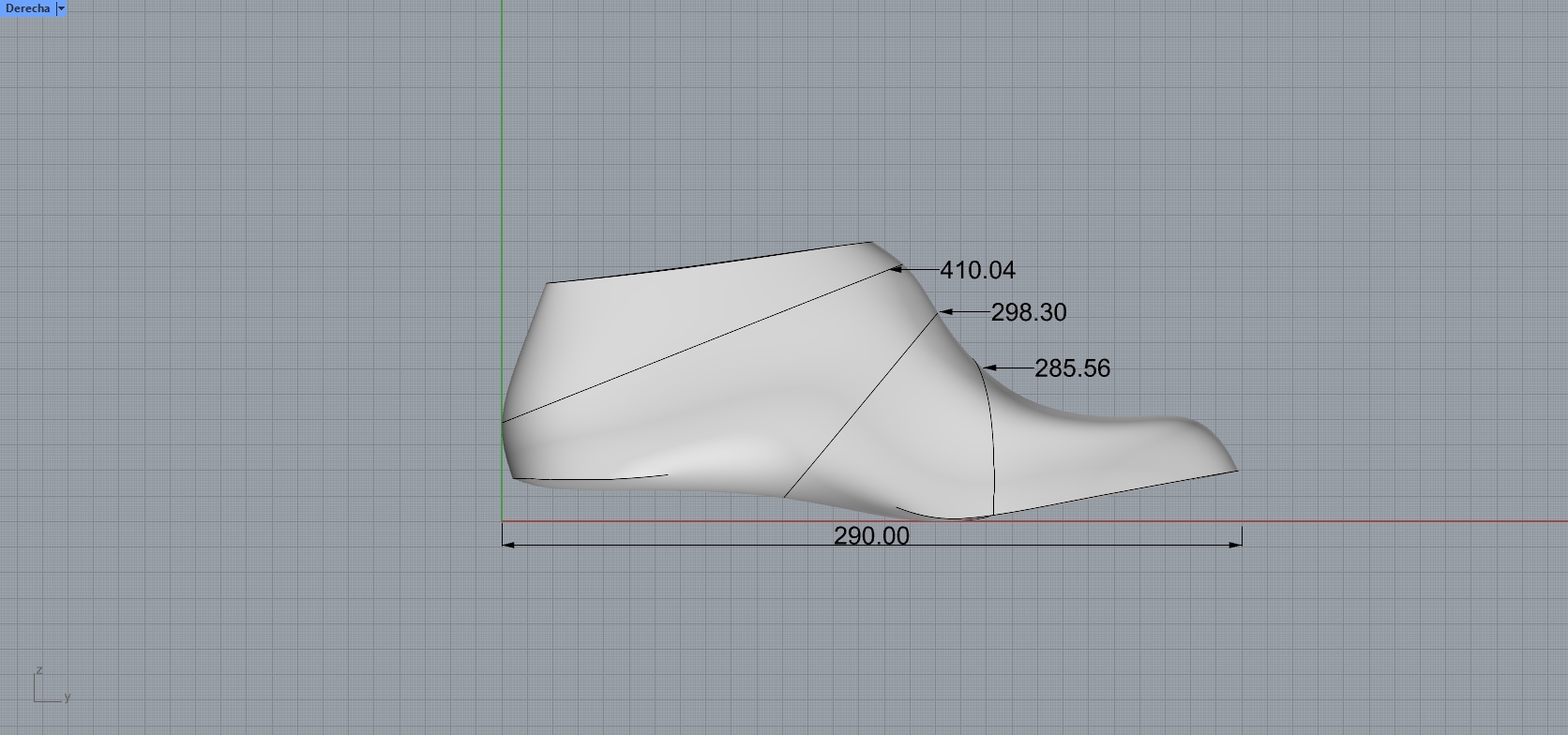This screenshot has height=735, width=1568.
Task: Click the arrowhead of the 298.30 leader
Action: pos(945,312)
